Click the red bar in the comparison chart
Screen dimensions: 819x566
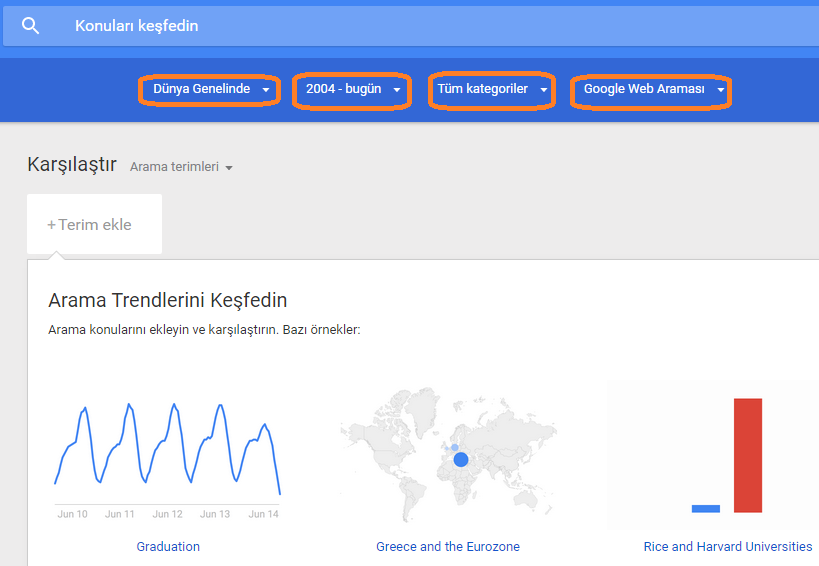[x=747, y=455]
